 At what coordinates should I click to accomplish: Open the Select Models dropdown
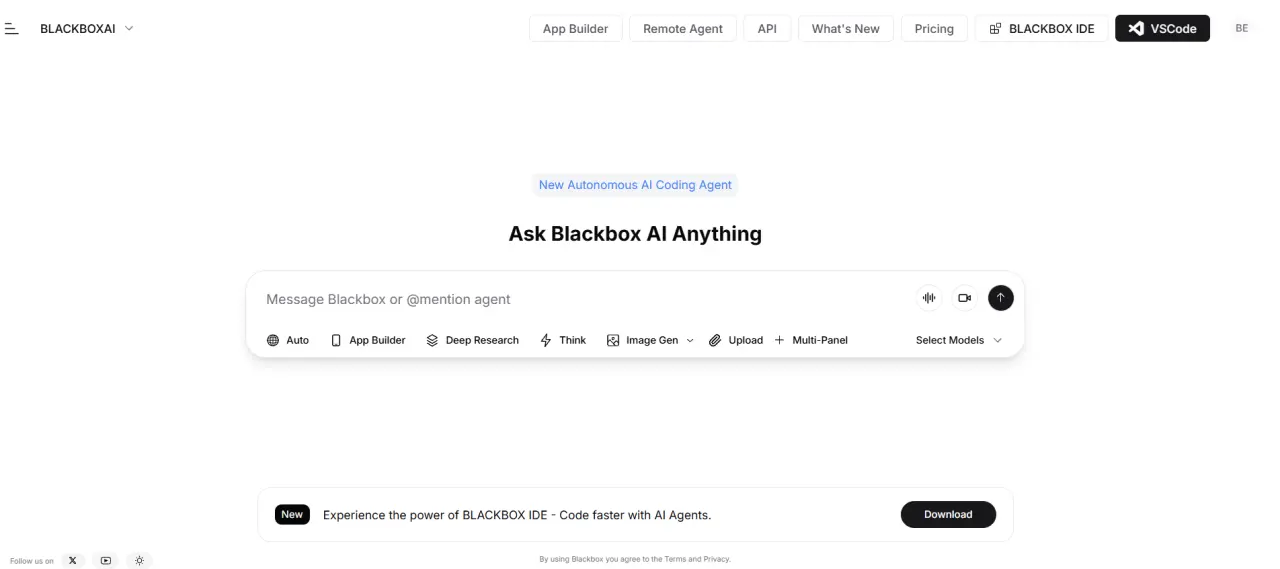pos(959,340)
